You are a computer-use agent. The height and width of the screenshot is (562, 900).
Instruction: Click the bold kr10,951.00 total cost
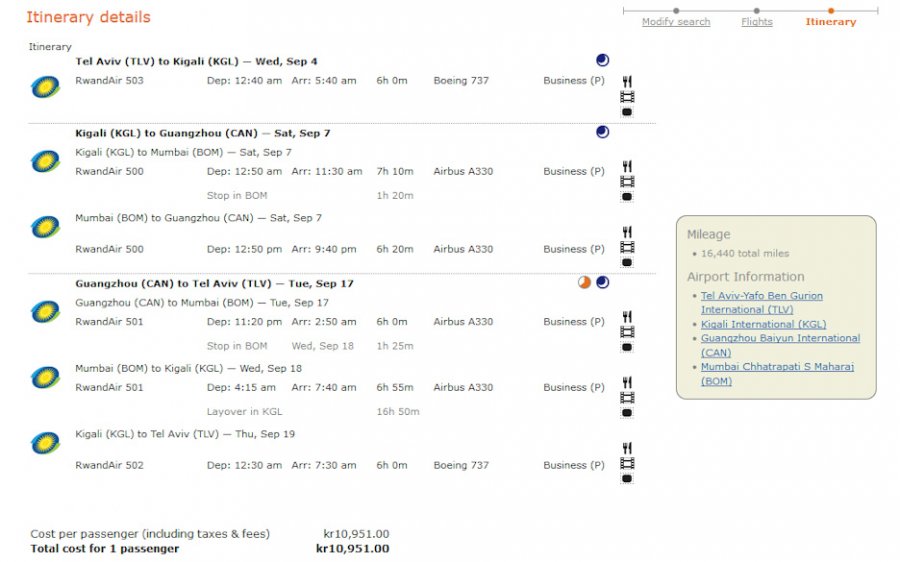point(352,549)
